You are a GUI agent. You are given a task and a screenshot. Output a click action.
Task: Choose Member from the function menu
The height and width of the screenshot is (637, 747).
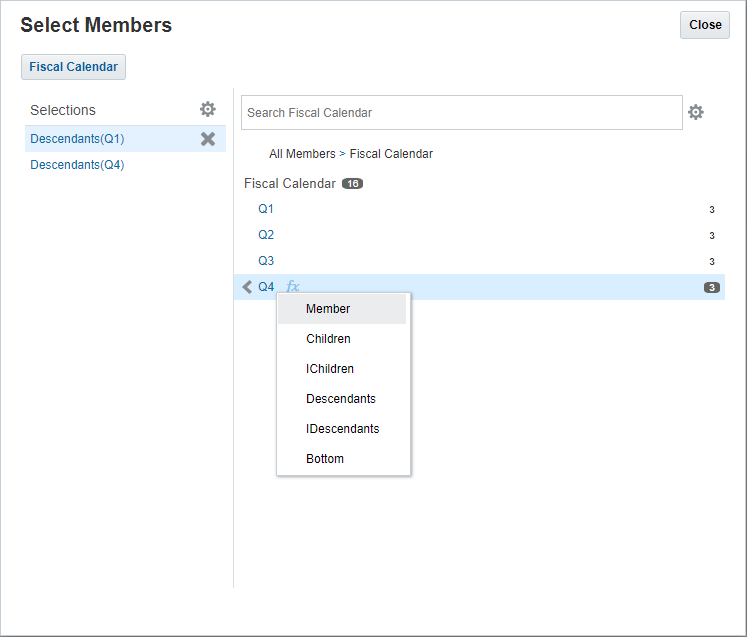342,309
